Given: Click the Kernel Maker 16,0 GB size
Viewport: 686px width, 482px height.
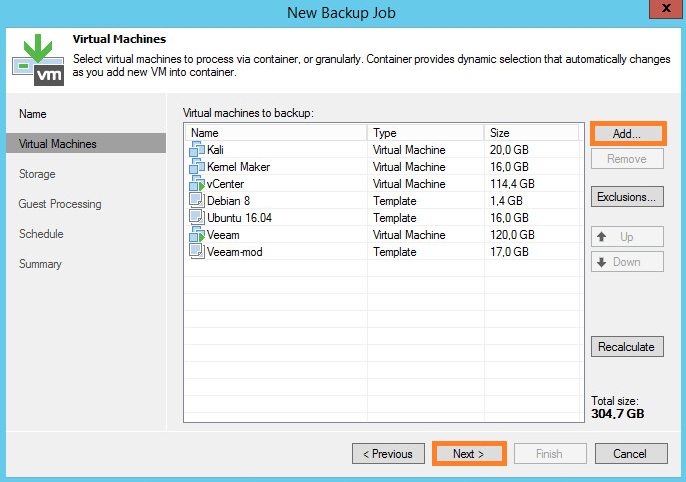Looking at the screenshot, I should pos(509,167).
